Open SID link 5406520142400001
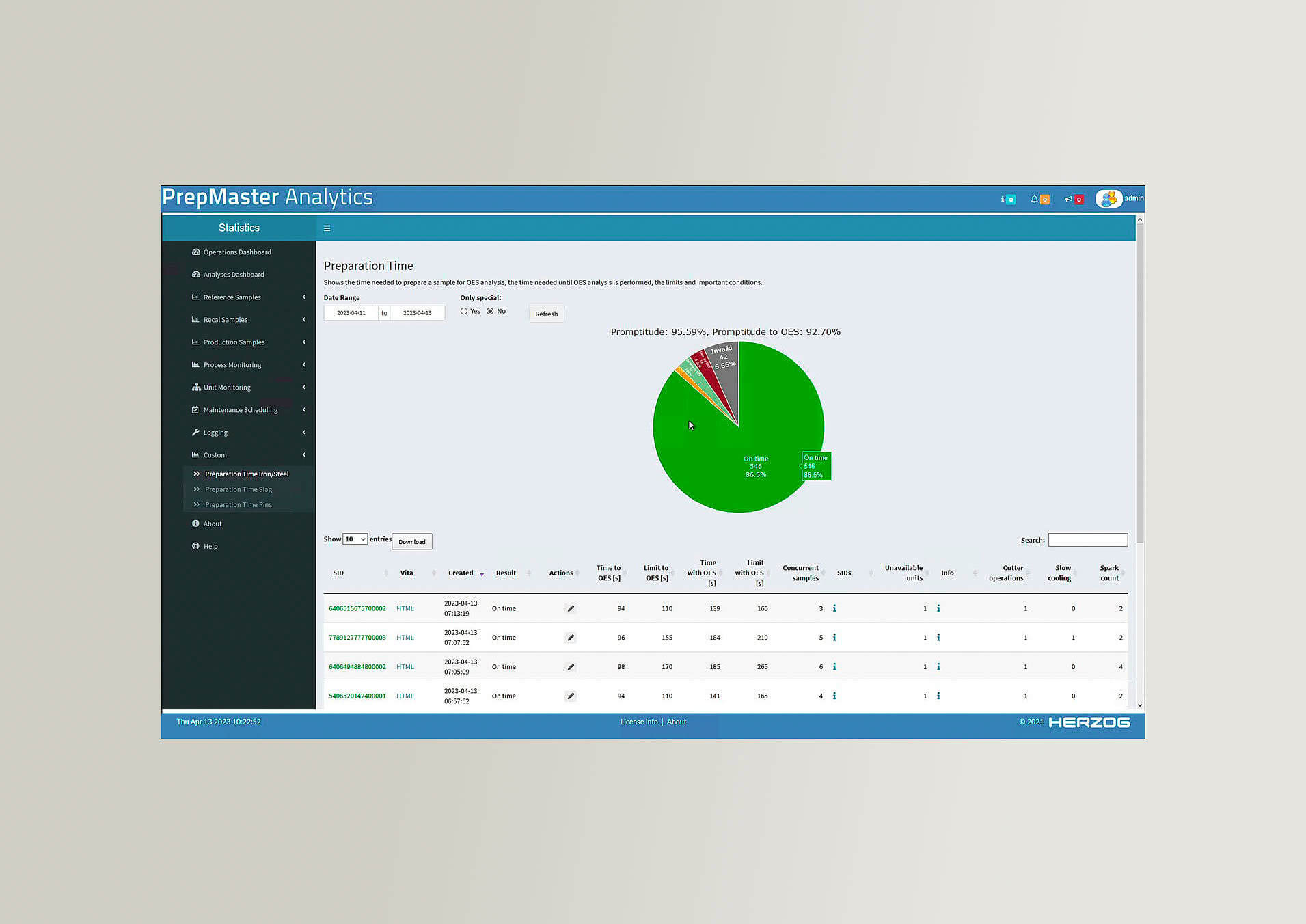The height and width of the screenshot is (924, 1306). tap(357, 696)
